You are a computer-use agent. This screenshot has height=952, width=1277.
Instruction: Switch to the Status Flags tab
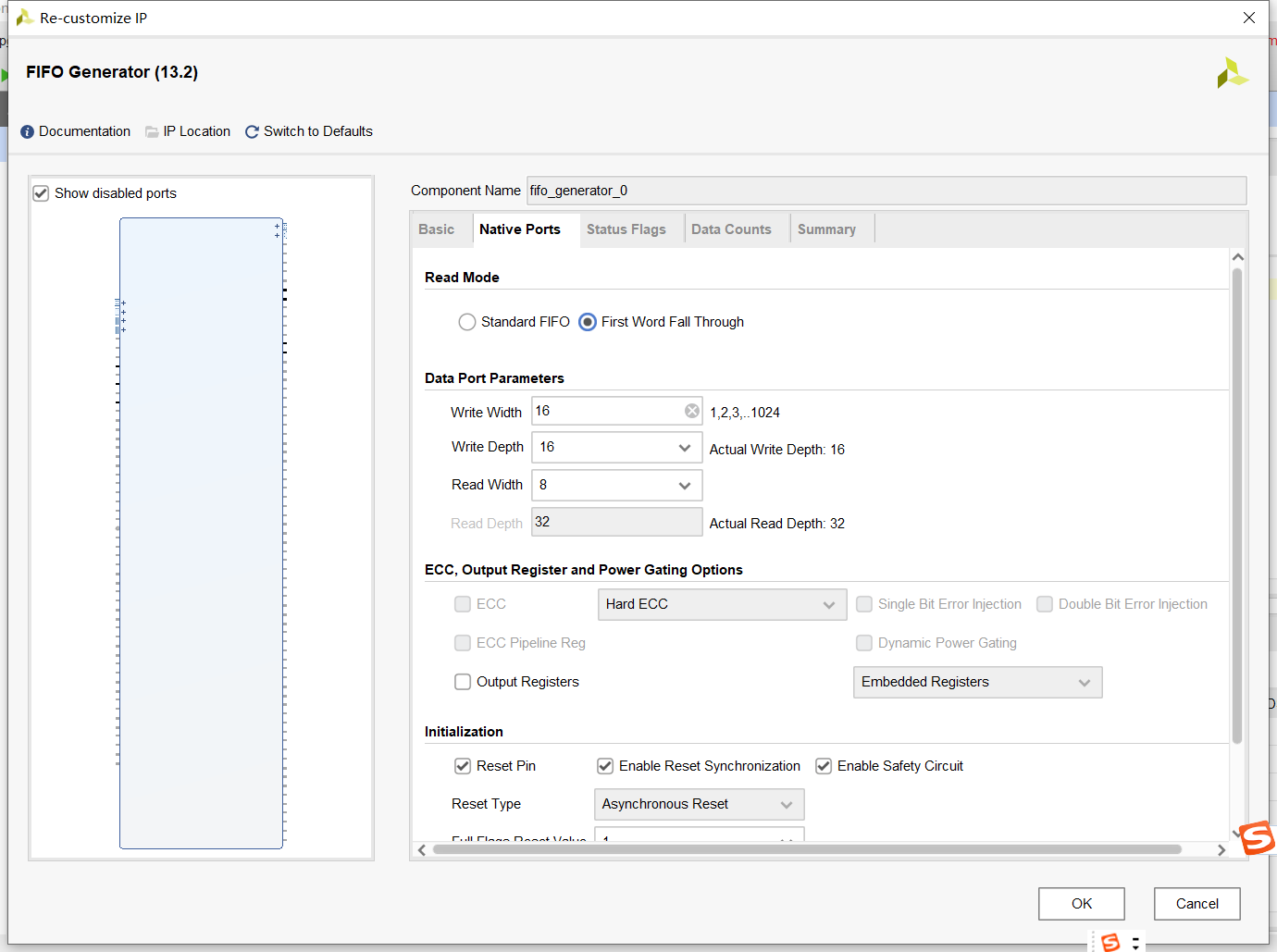[626, 229]
